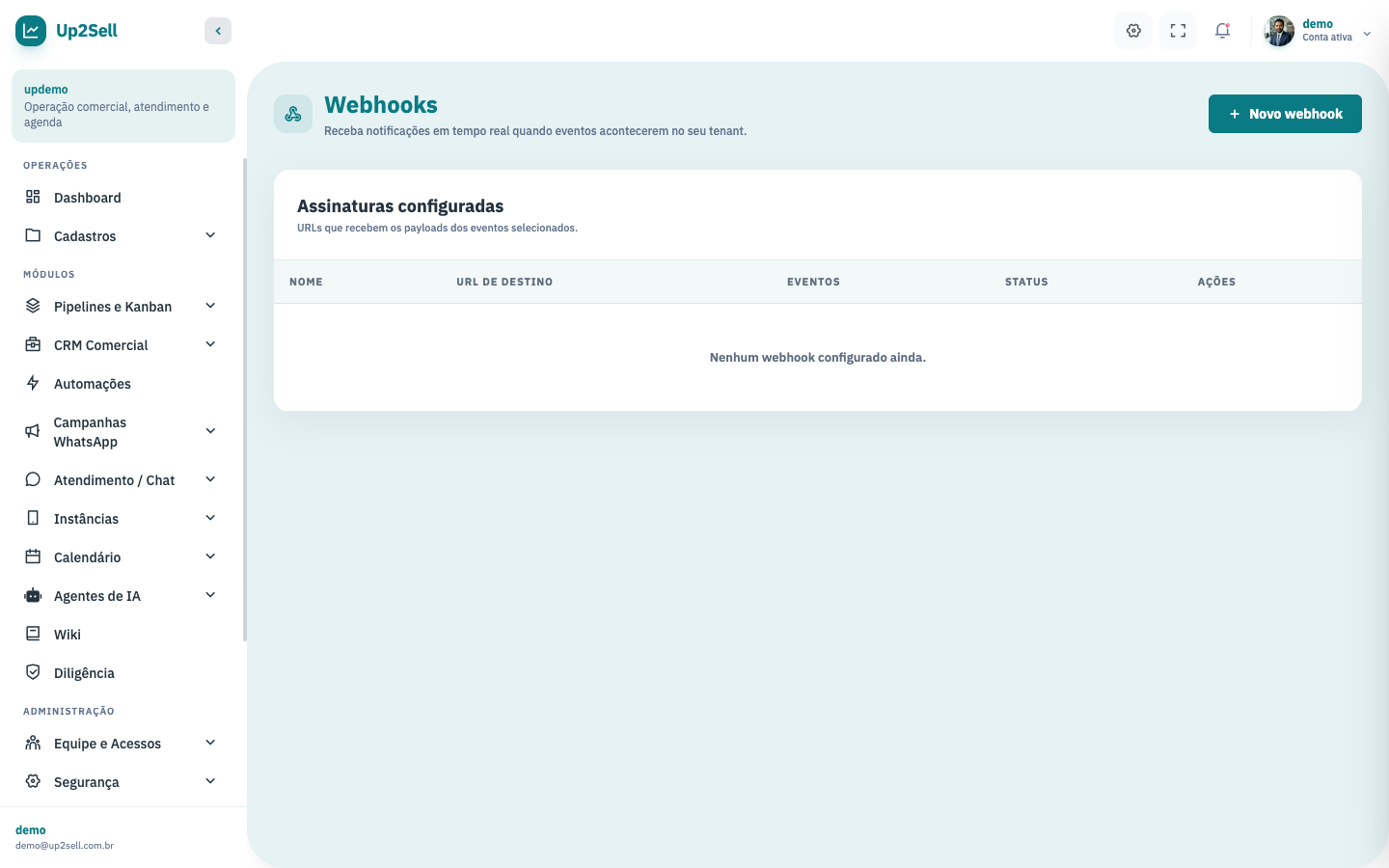Expand the Pipelines e Kanban chevron
Screen dimensions: 1389x868
210,306
